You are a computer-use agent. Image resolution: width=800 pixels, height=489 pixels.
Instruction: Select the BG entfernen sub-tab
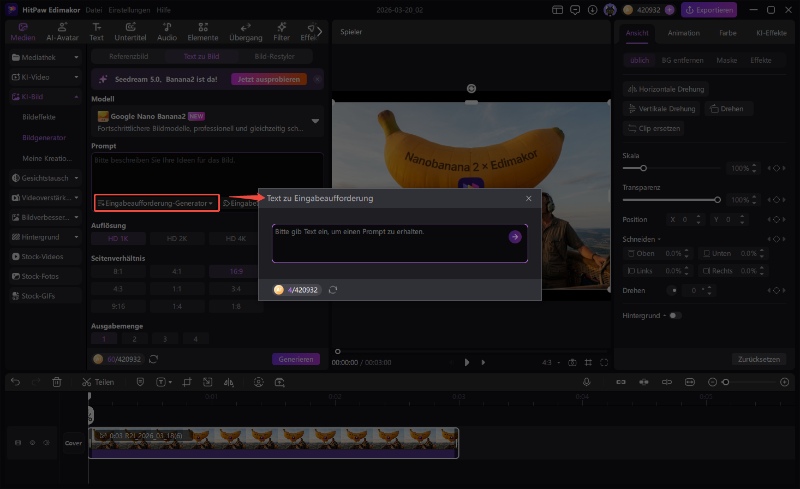682,60
